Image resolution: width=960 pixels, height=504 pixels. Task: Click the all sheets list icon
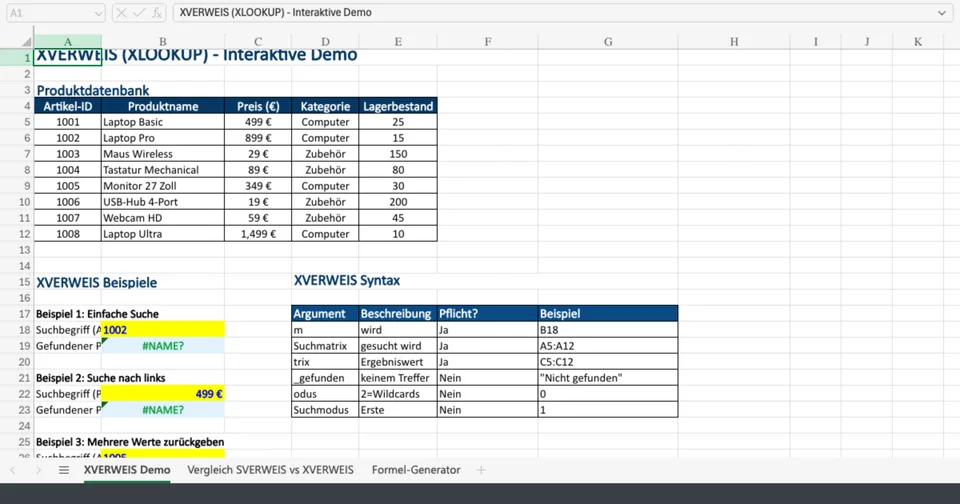tap(64, 470)
